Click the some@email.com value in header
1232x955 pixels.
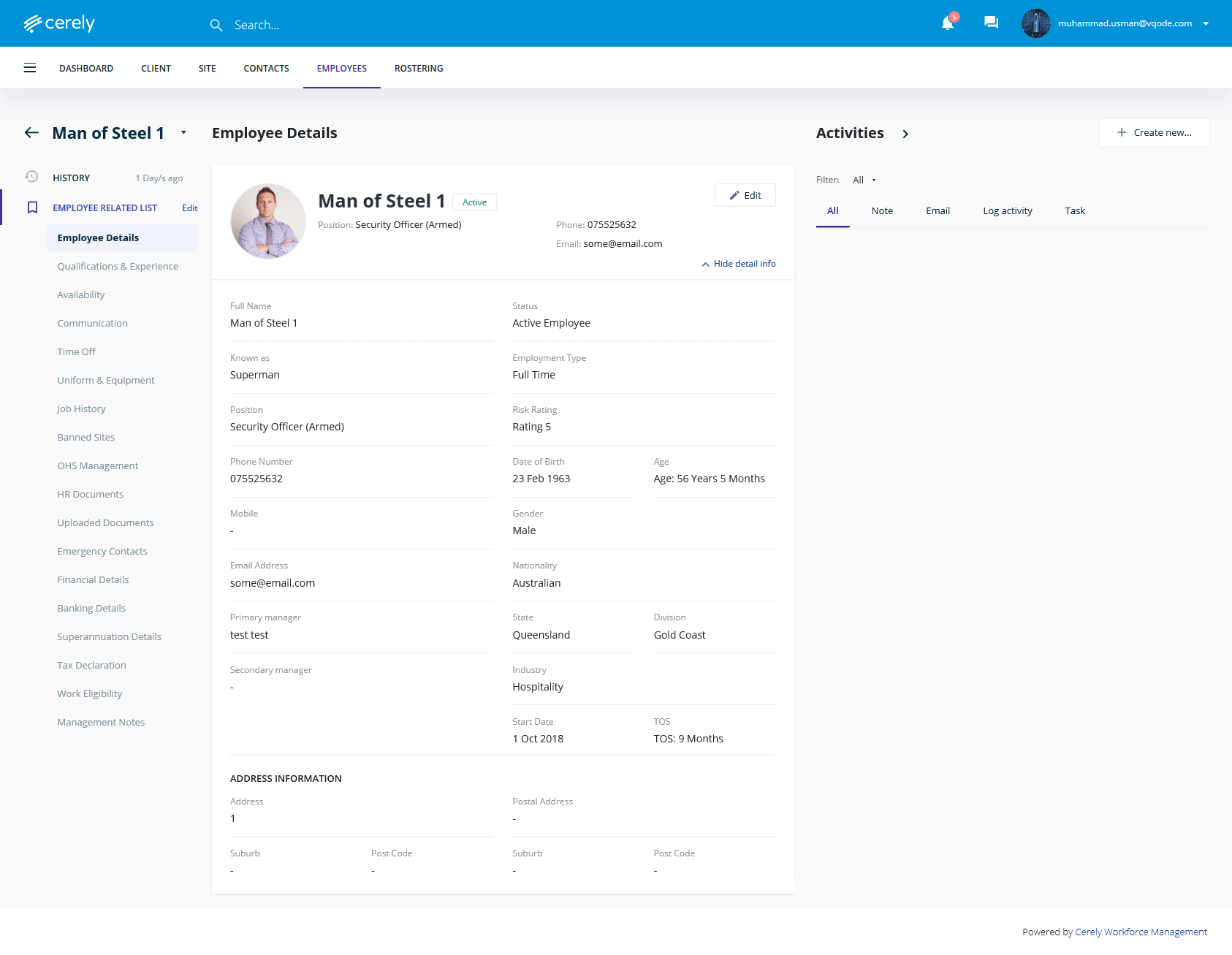click(x=623, y=243)
